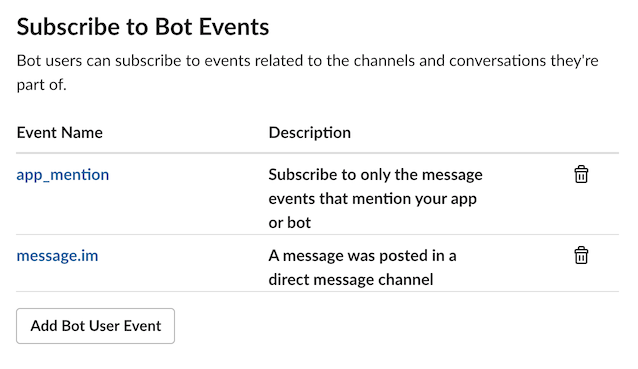The height and width of the screenshot is (369, 638).
Task: Open the app_mention event link
Action: (63, 175)
